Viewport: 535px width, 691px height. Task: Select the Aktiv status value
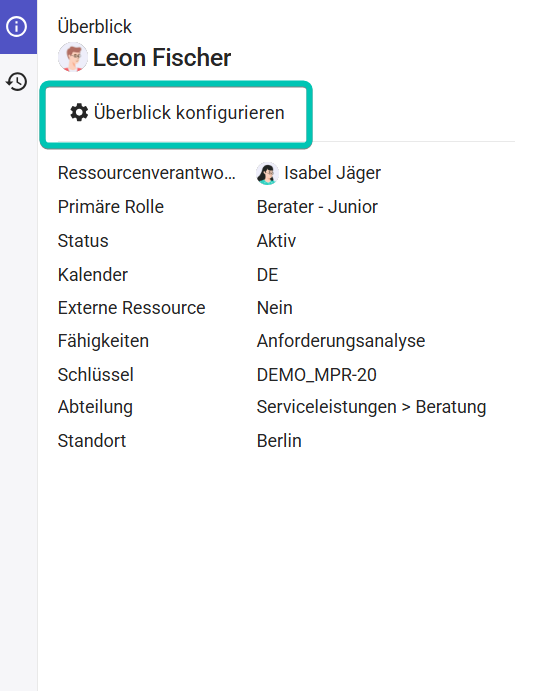point(276,241)
